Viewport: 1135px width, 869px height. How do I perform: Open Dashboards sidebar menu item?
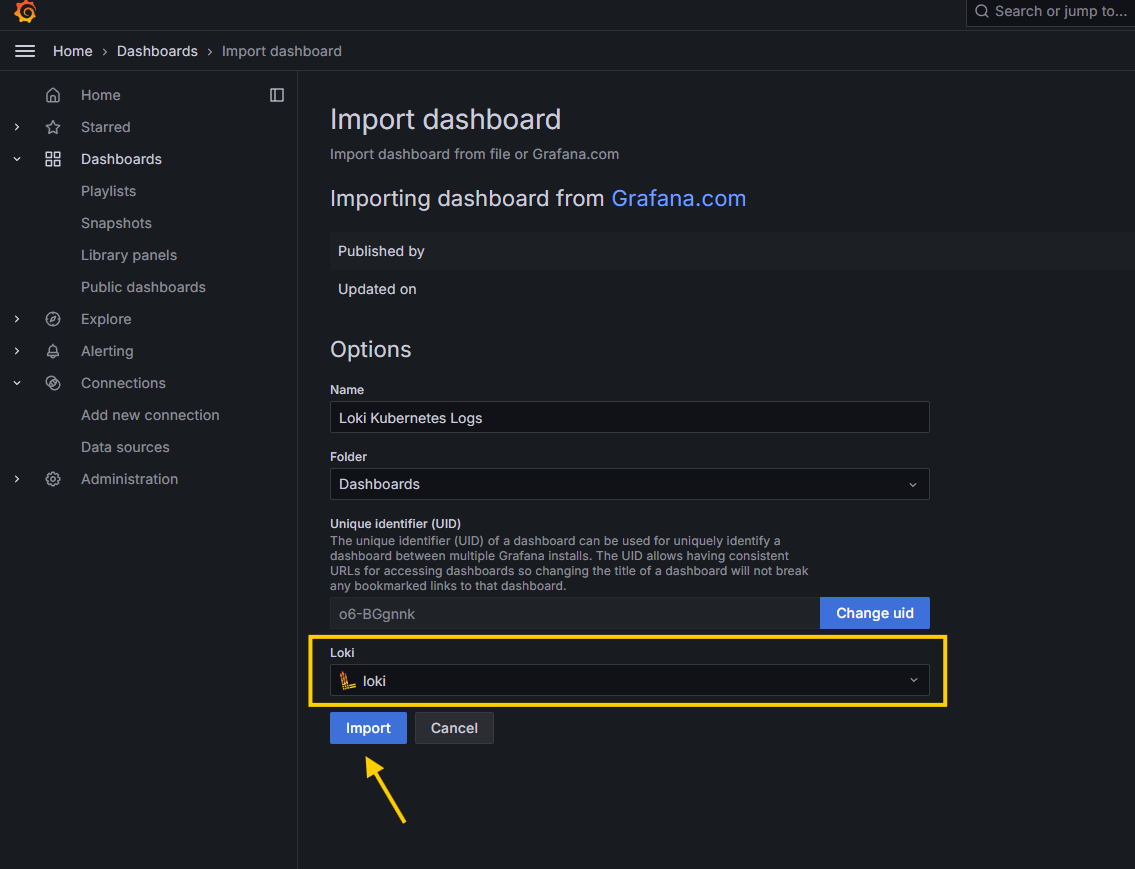click(122, 159)
